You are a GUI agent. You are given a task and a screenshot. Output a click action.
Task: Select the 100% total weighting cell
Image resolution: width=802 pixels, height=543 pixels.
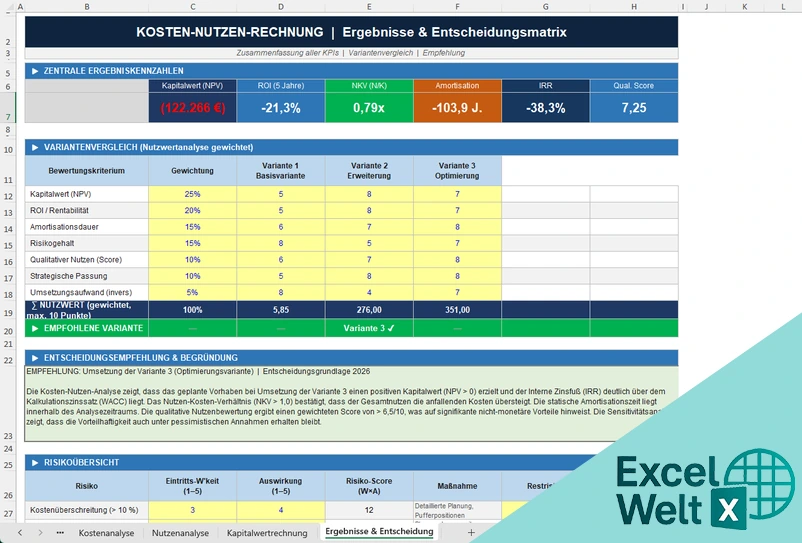[193, 310]
